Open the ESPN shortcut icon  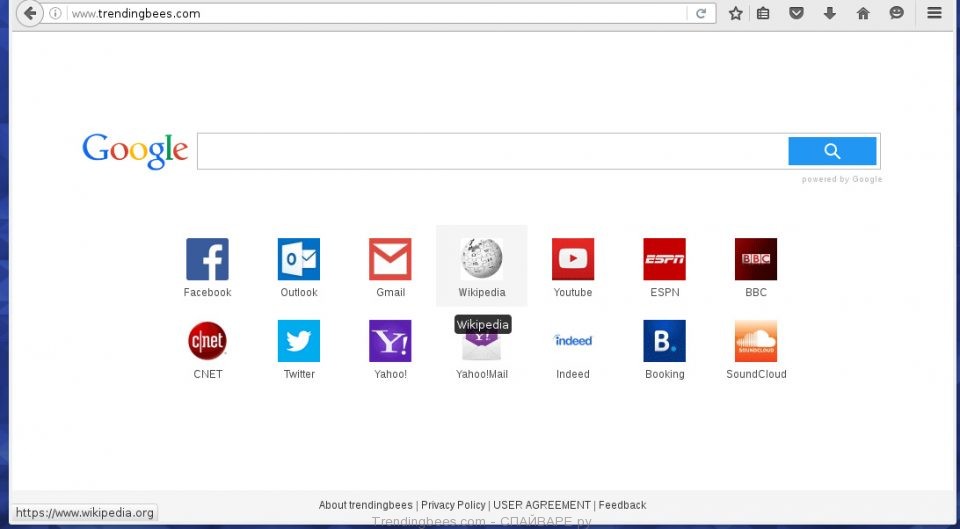pos(664,259)
